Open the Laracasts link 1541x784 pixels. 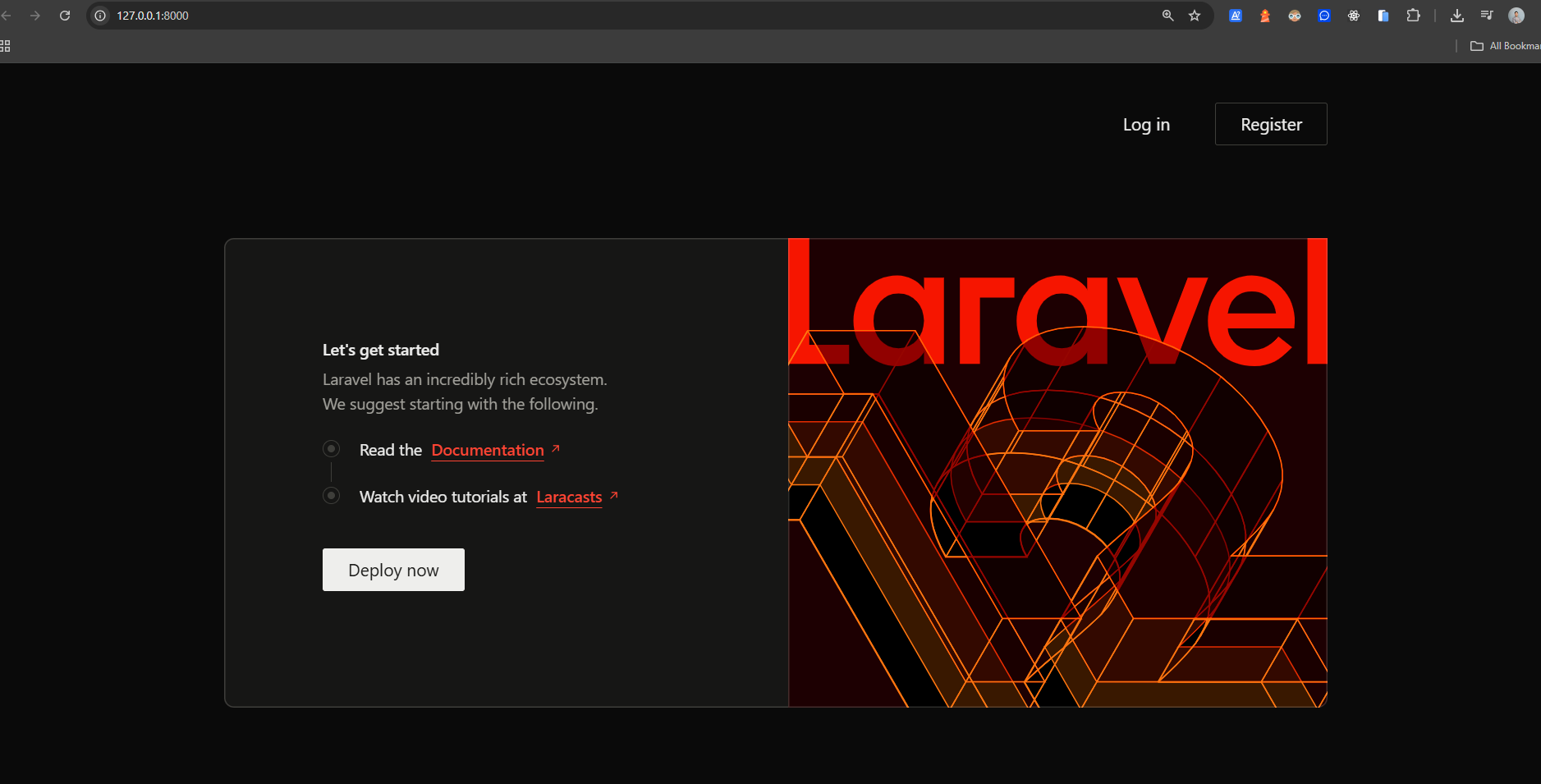coord(569,497)
